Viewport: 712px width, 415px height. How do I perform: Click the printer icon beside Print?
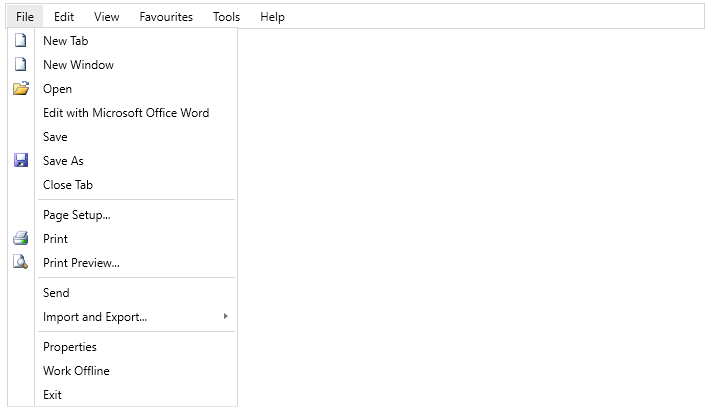20,238
